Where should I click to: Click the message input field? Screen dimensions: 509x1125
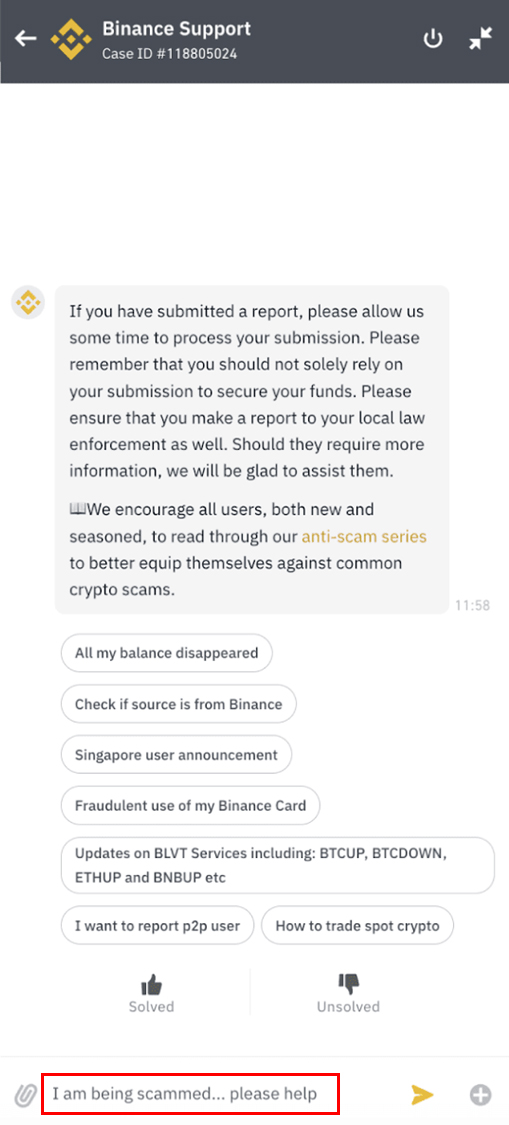coord(190,1094)
